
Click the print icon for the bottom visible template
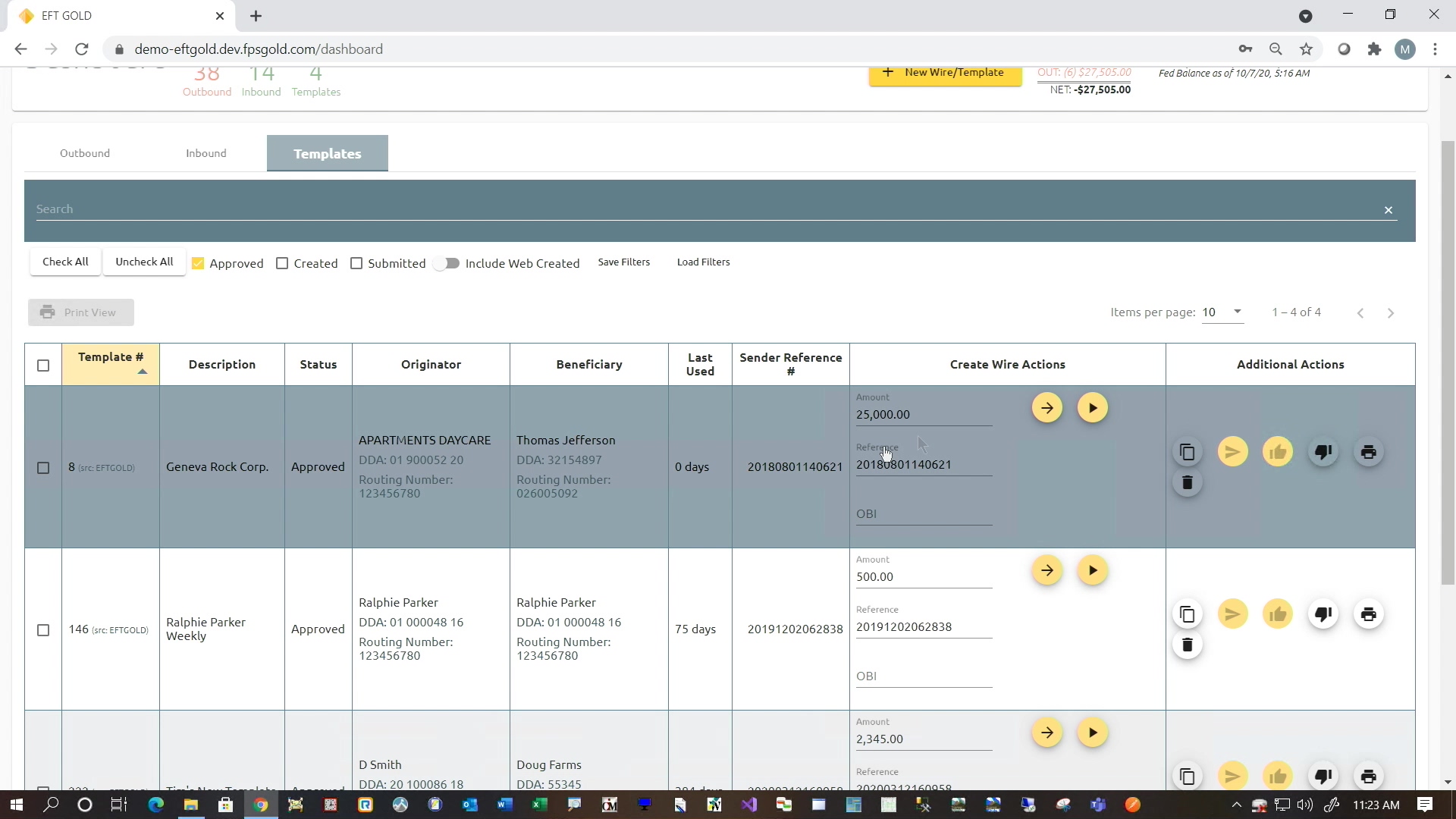tap(1368, 776)
